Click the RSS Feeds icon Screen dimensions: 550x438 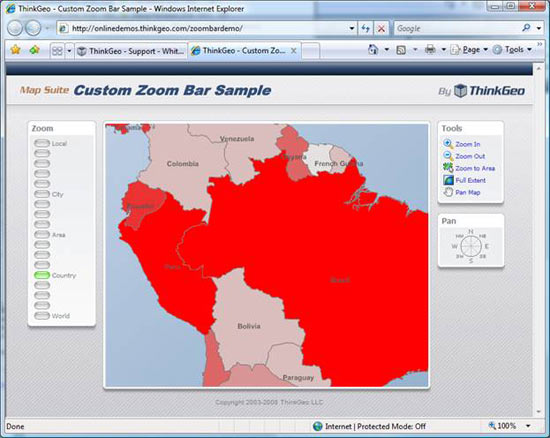pos(401,50)
